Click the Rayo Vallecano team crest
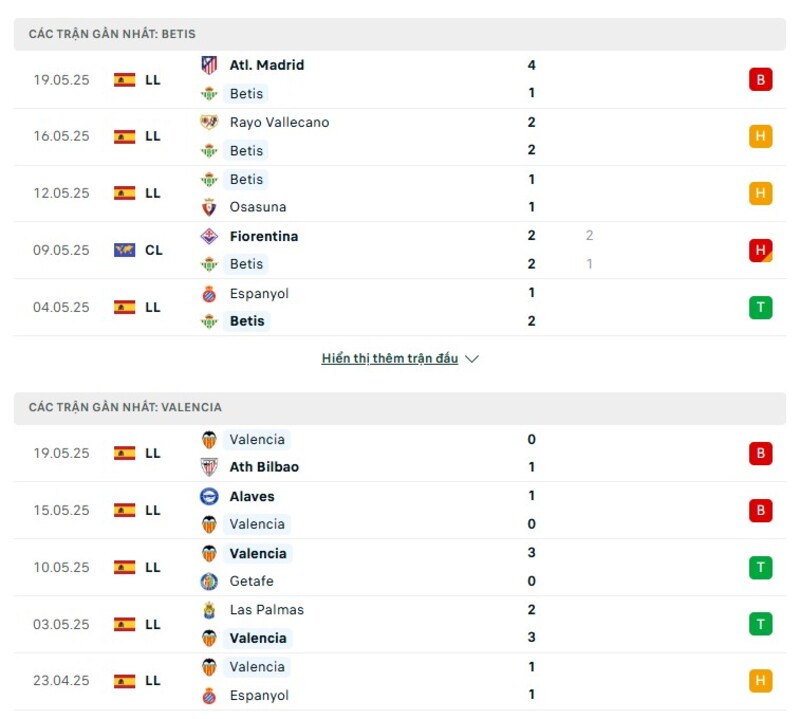Image resolution: width=800 pixels, height=719 pixels. (x=210, y=122)
